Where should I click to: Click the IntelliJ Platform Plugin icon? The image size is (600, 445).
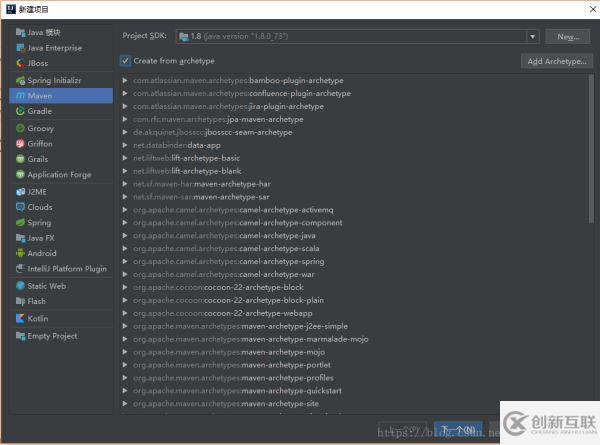pos(20,269)
